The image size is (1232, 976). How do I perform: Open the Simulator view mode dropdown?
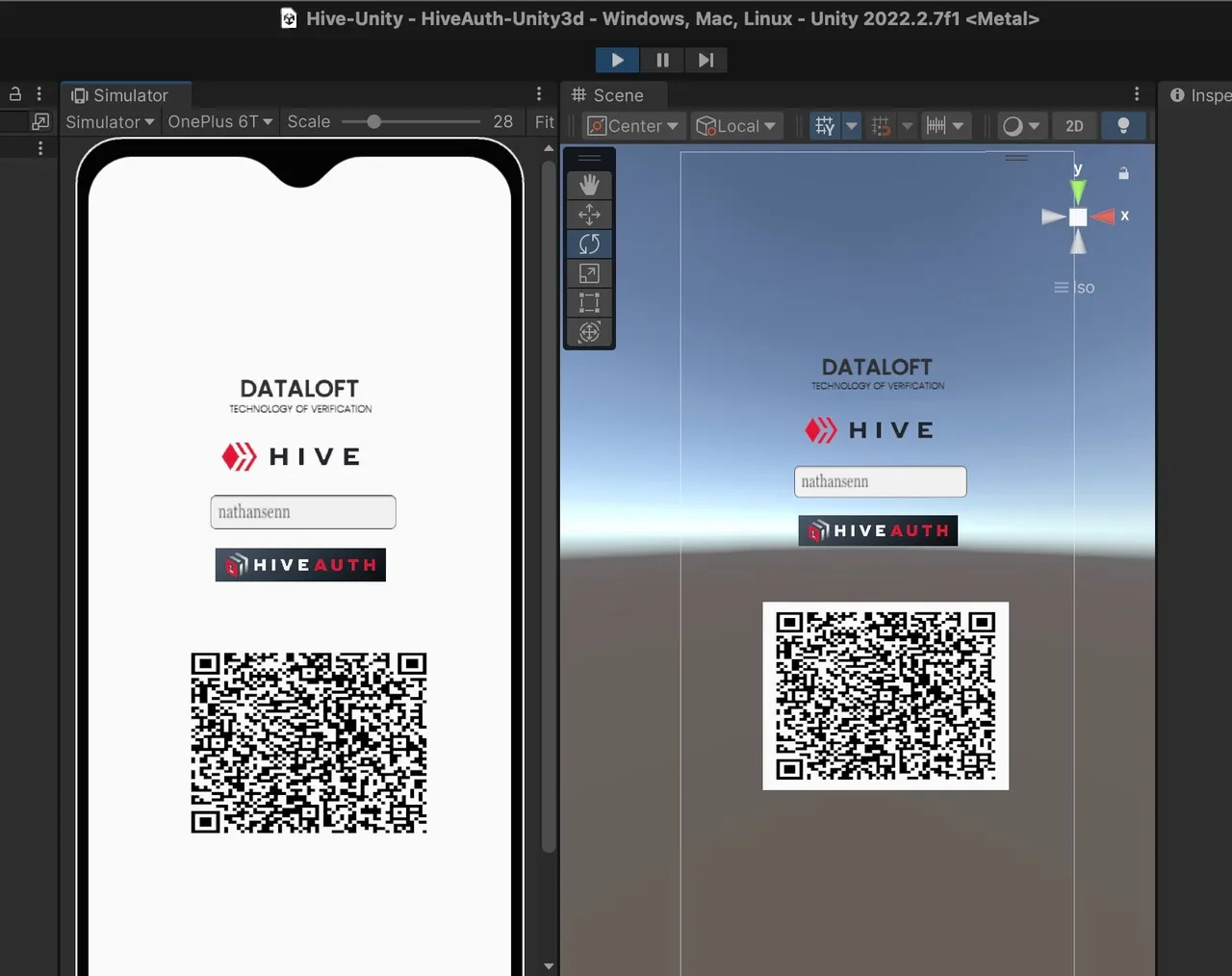pyautogui.click(x=110, y=122)
